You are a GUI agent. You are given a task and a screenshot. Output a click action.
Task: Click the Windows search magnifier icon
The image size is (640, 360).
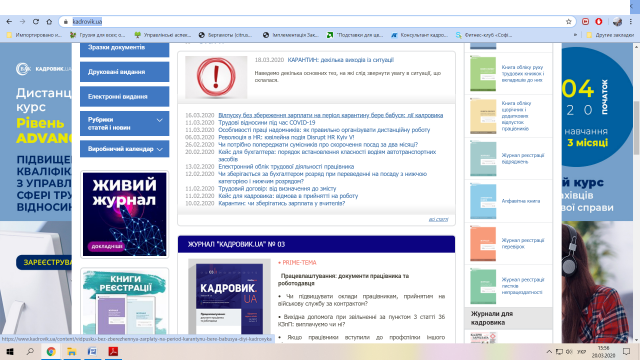coord(30,351)
